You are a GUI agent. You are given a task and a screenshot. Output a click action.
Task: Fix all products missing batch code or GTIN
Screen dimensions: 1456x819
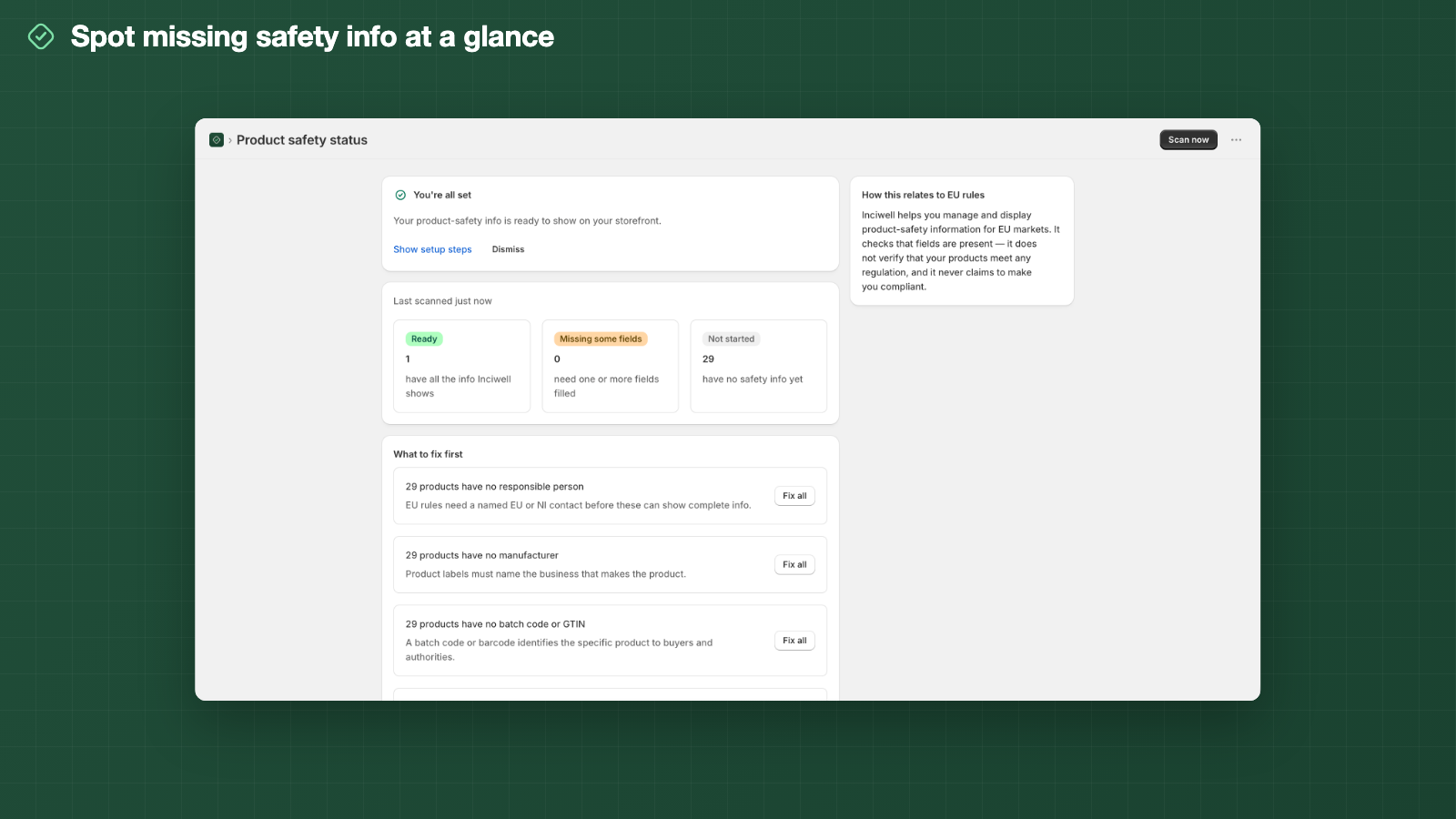click(x=794, y=641)
